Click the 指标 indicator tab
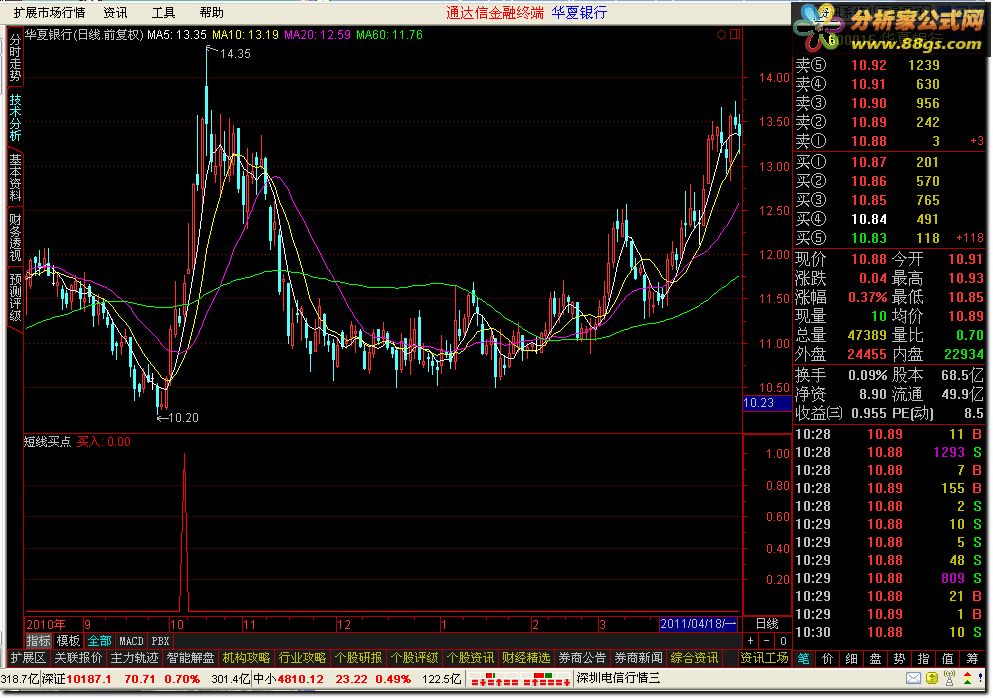 point(38,641)
